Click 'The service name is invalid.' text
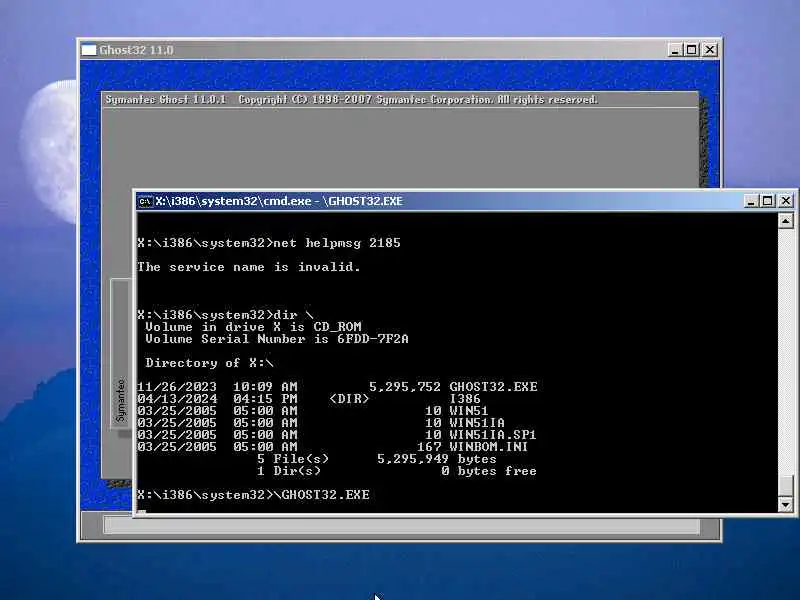800x600 pixels. point(249,267)
